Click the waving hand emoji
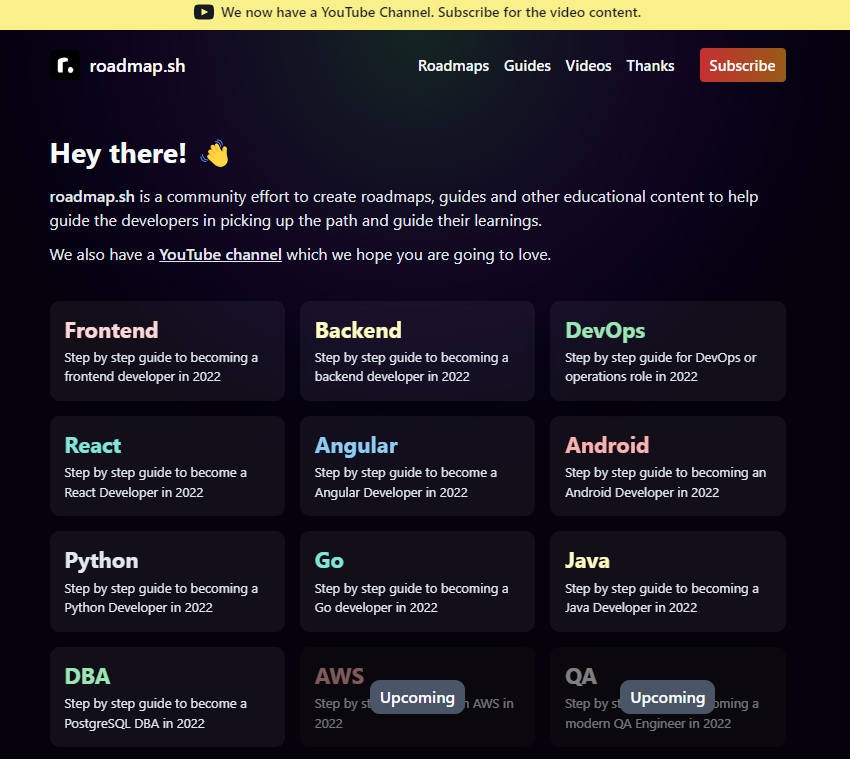 tap(215, 153)
